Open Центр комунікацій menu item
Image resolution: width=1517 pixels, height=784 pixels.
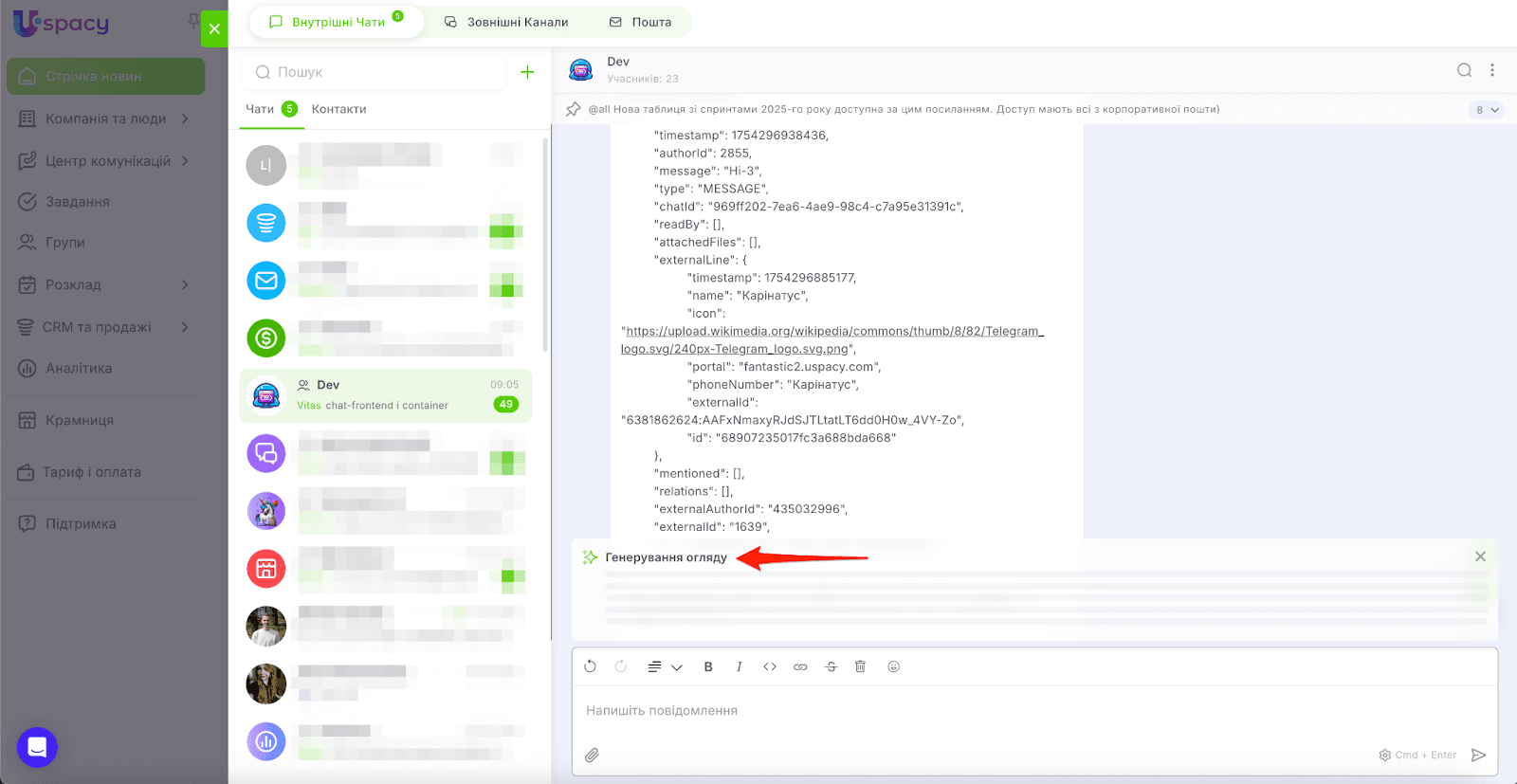pos(108,161)
